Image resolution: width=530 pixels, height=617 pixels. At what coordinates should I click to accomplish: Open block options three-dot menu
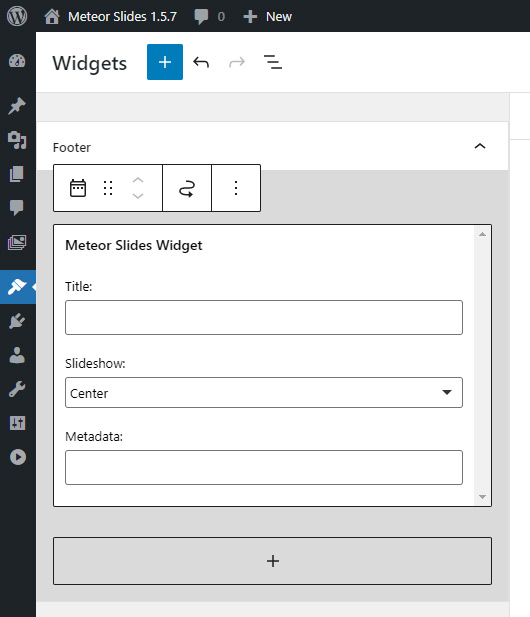[236, 188]
